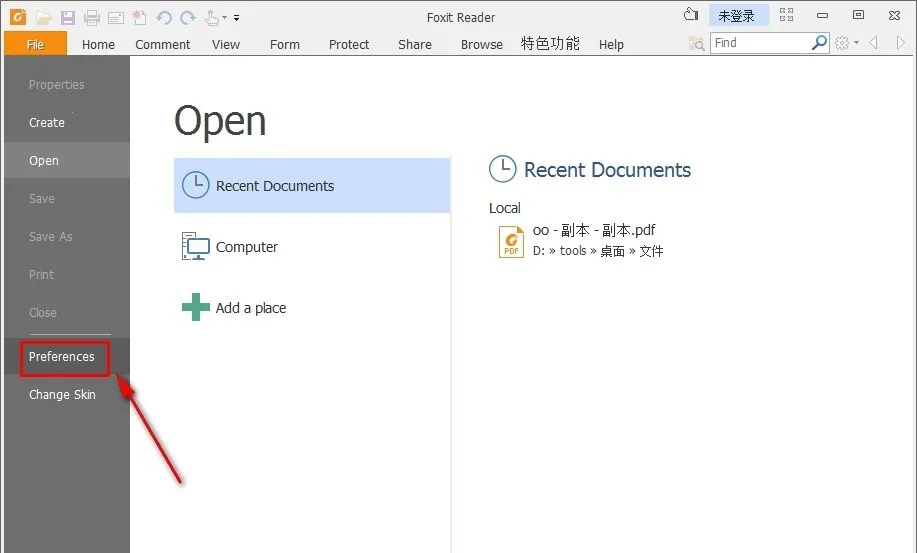This screenshot has width=917, height=553.
Task: Open Preferences in the File sidebar
Action: [65, 357]
